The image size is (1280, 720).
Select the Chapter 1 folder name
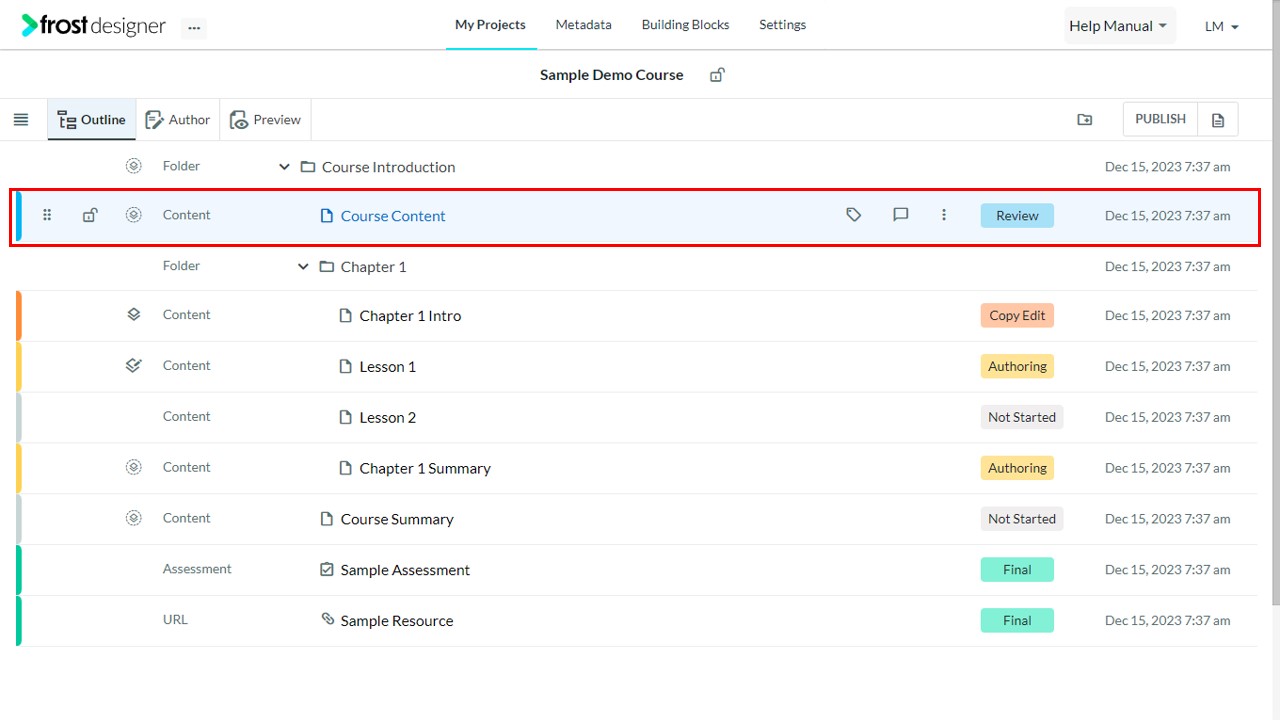373,267
